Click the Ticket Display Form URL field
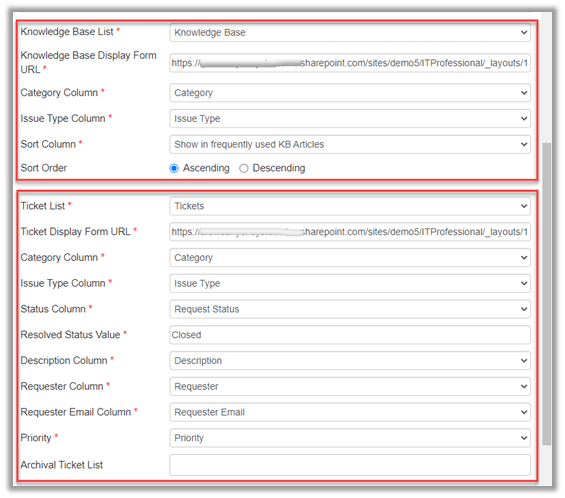Image resolution: width=565 pixels, height=498 pixels. [350, 232]
